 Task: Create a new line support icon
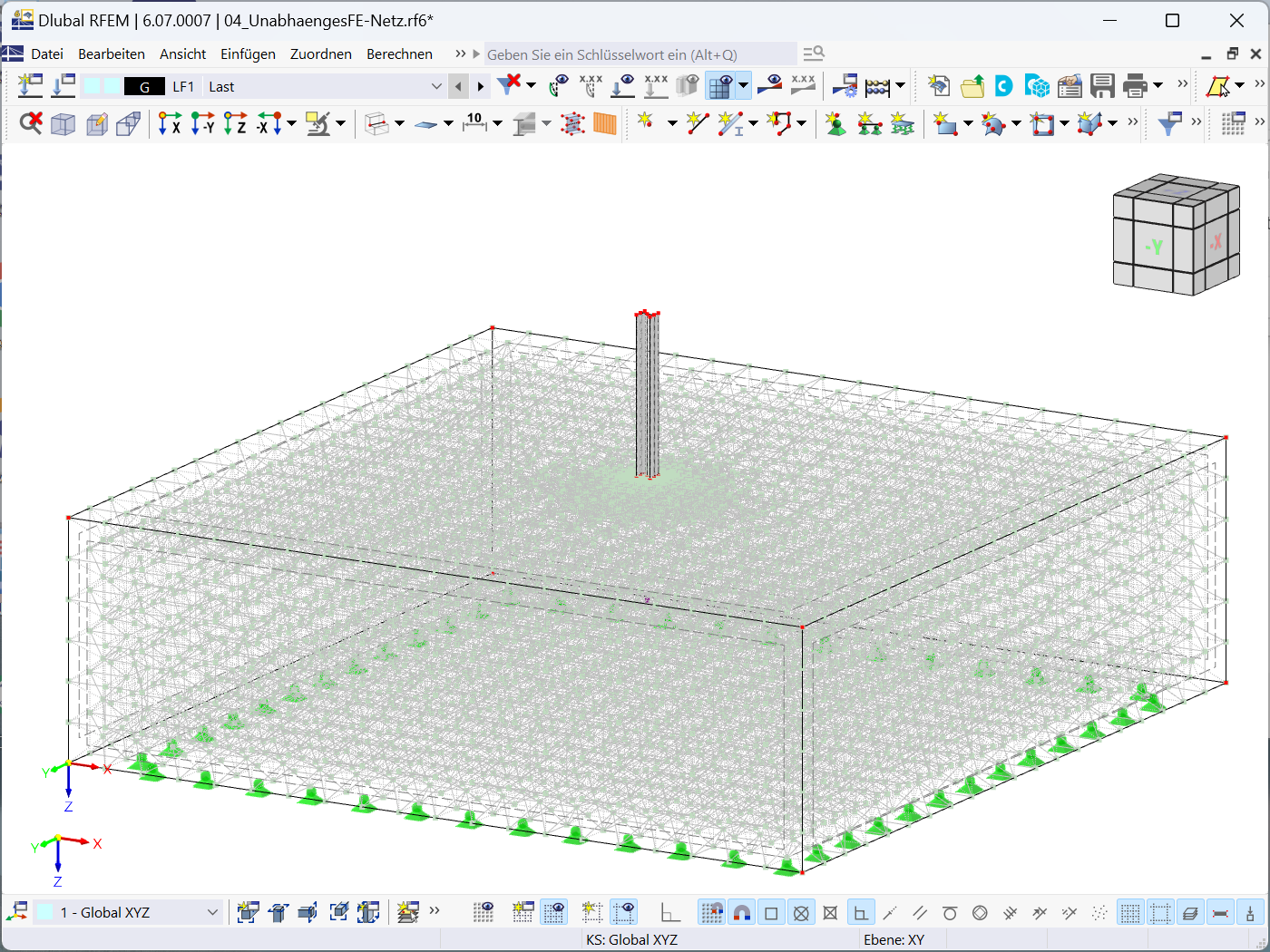[x=869, y=123]
